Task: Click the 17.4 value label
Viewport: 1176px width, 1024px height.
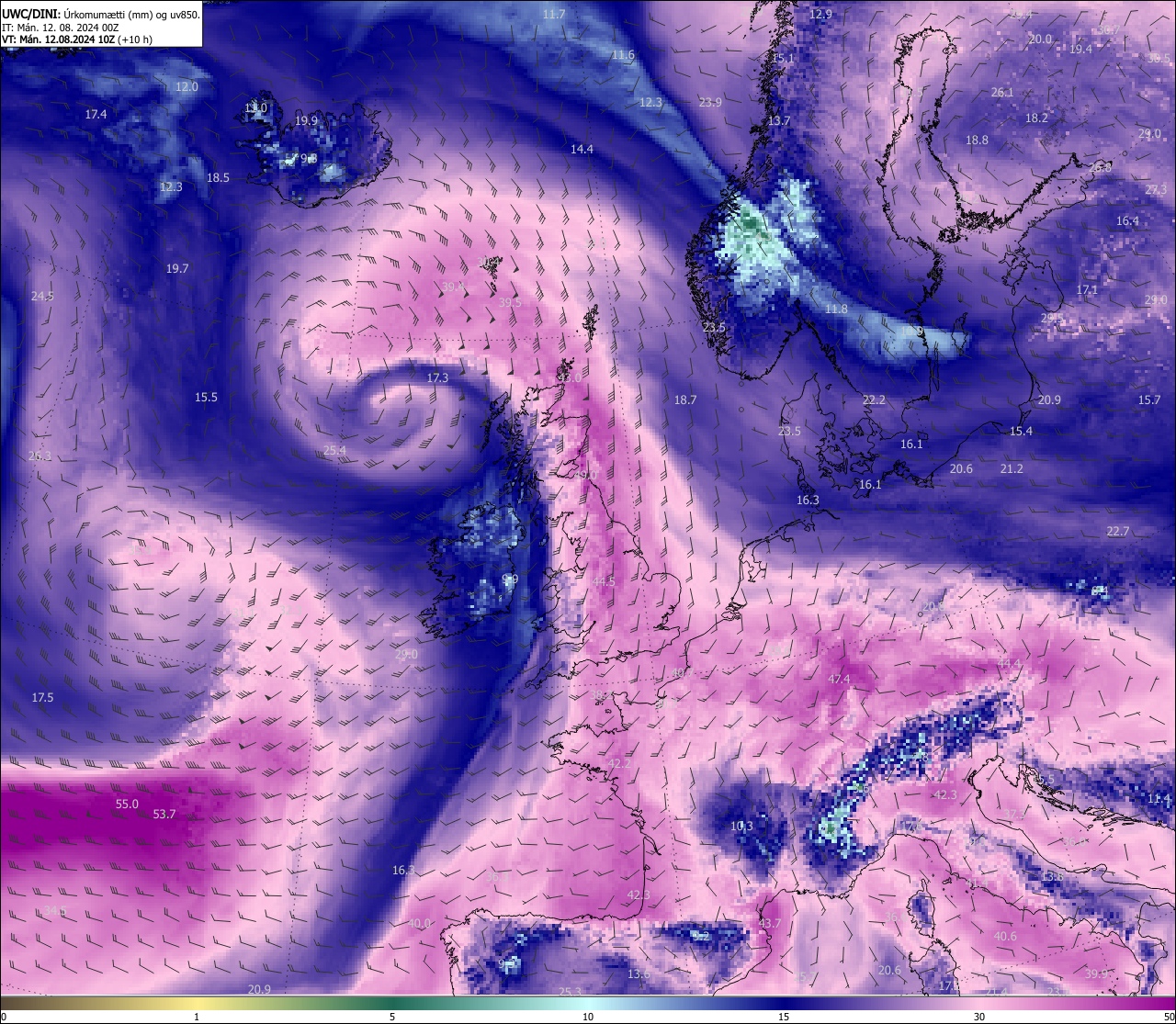Action: click(96, 114)
